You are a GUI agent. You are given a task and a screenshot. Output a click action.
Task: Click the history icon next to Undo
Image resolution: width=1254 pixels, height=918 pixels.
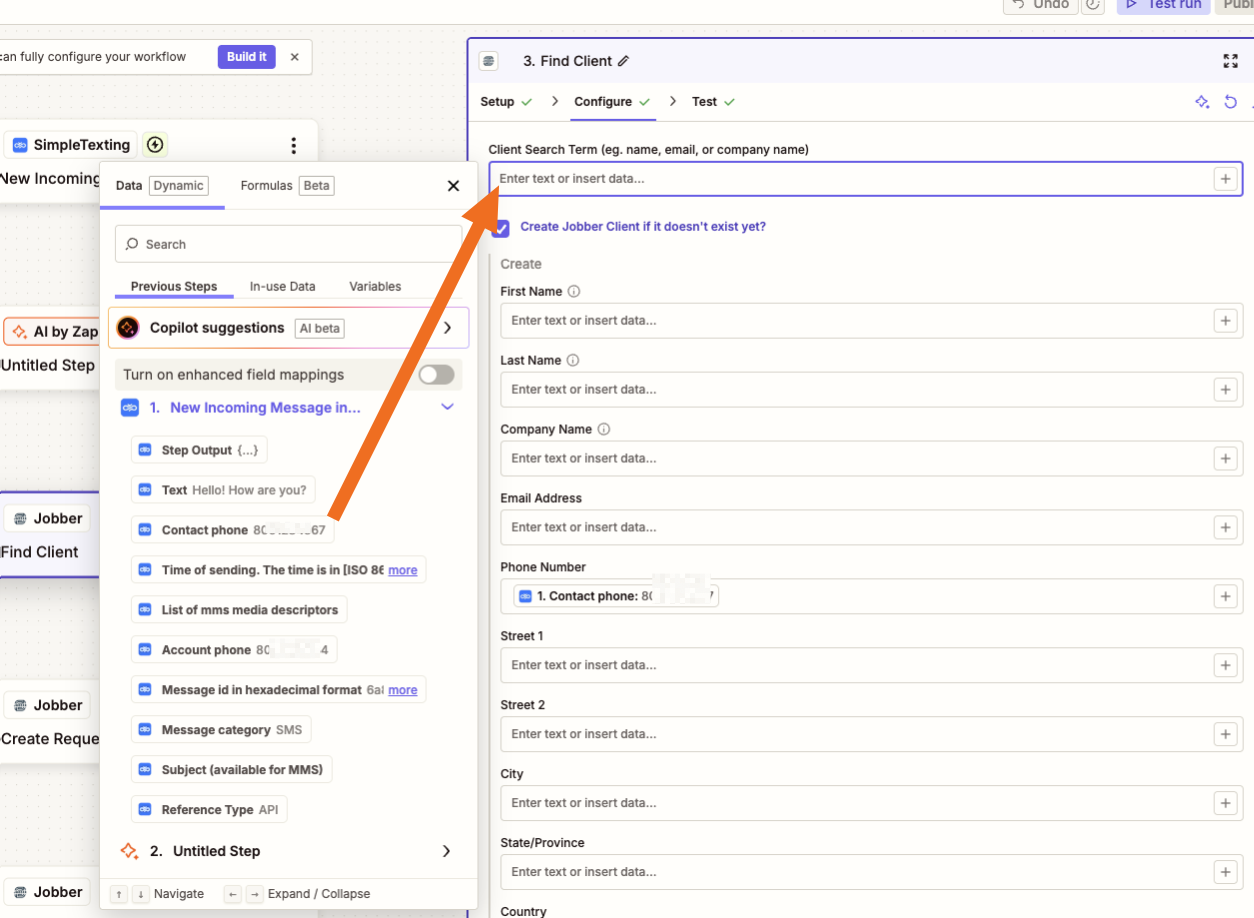coord(1093,4)
